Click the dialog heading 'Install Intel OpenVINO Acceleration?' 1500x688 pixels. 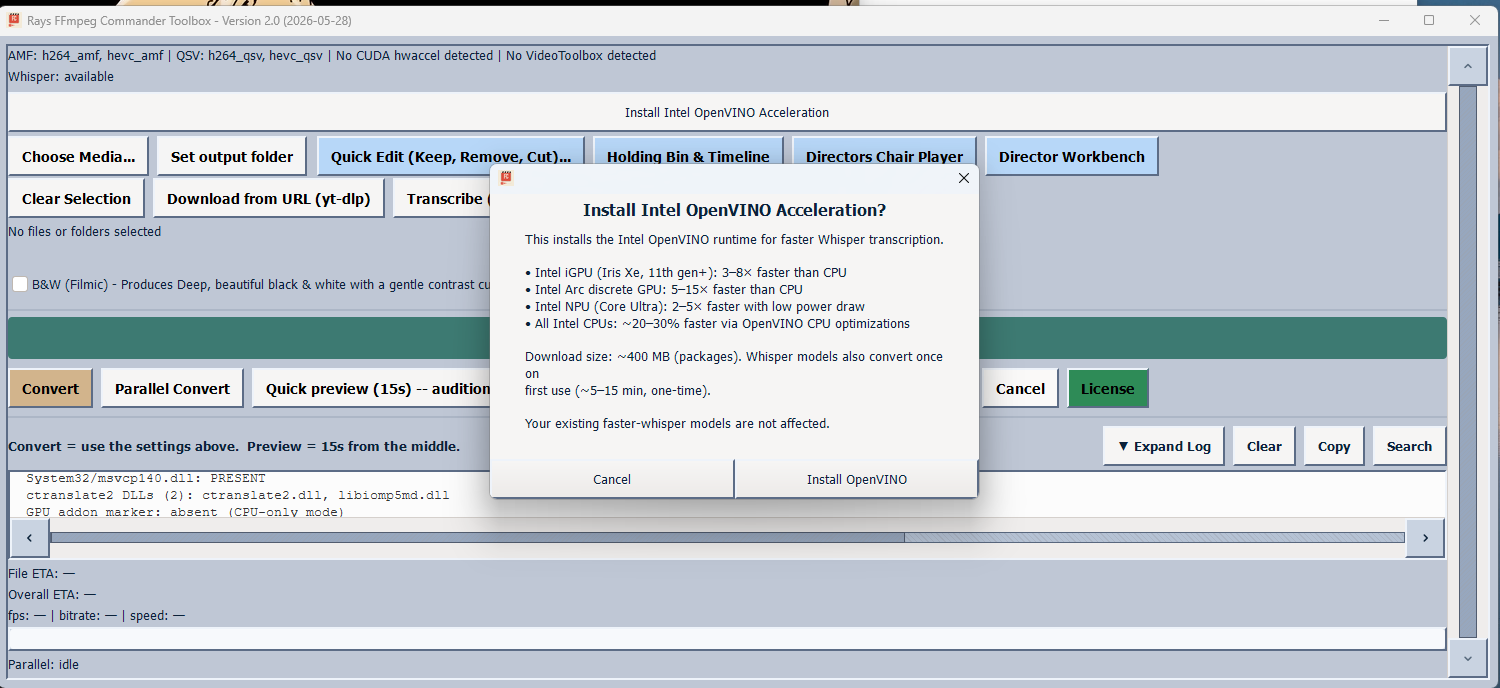[734, 210]
